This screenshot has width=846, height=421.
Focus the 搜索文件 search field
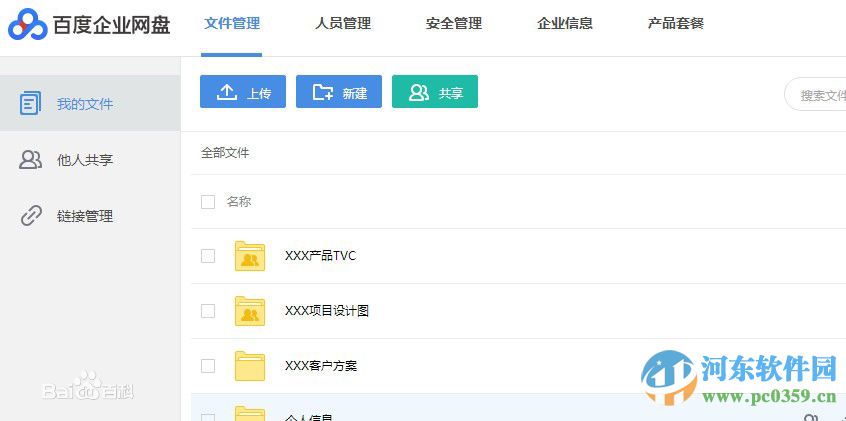click(x=815, y=94)
